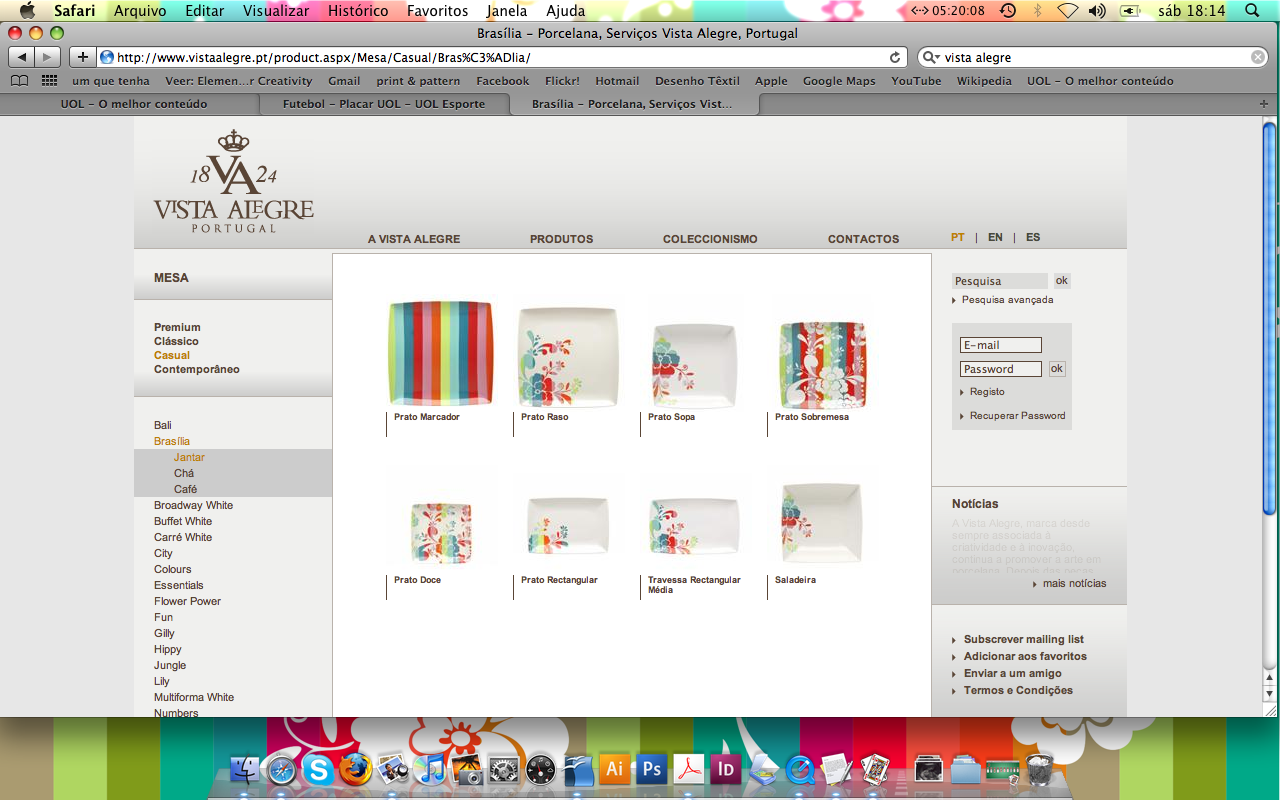Focus the E-mail input field
The height and width of the screenshot is (800, 1280).
pyautogui.click(x=1001, y=345)
